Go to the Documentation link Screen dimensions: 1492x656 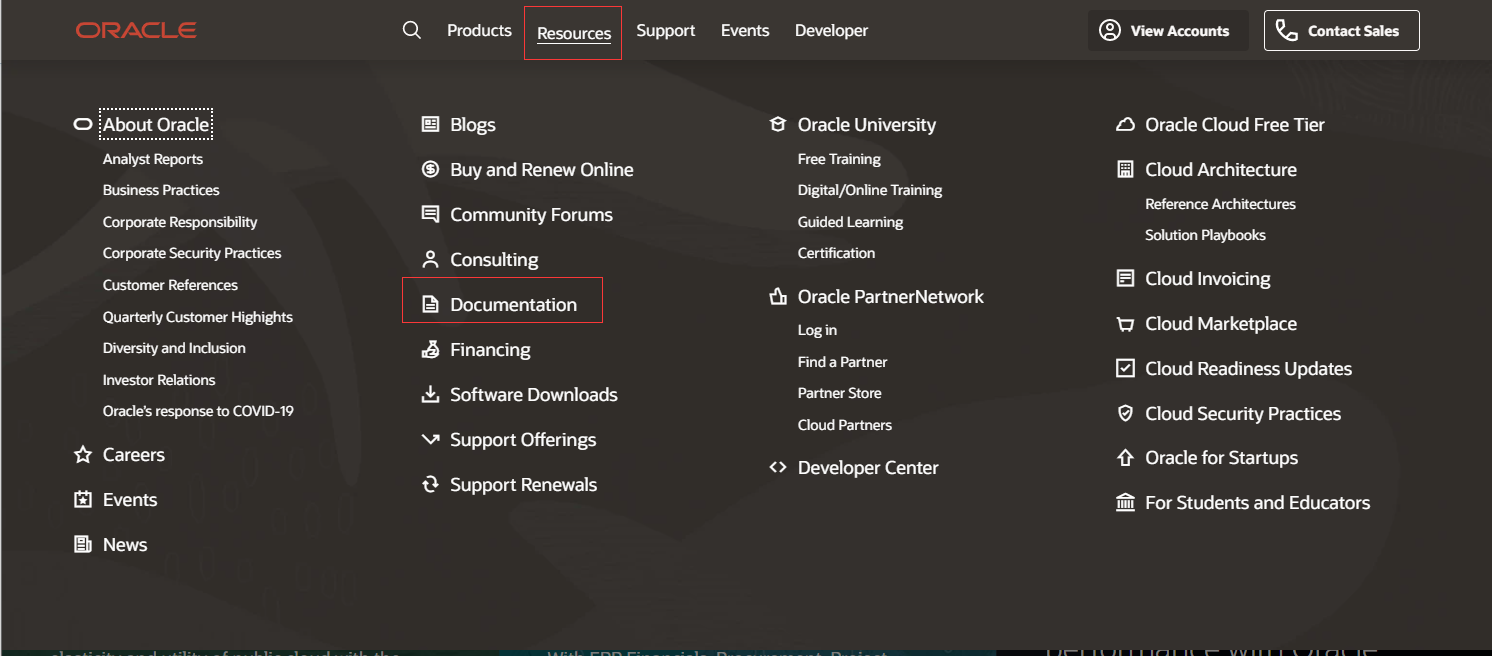click(x=513, y=305)
